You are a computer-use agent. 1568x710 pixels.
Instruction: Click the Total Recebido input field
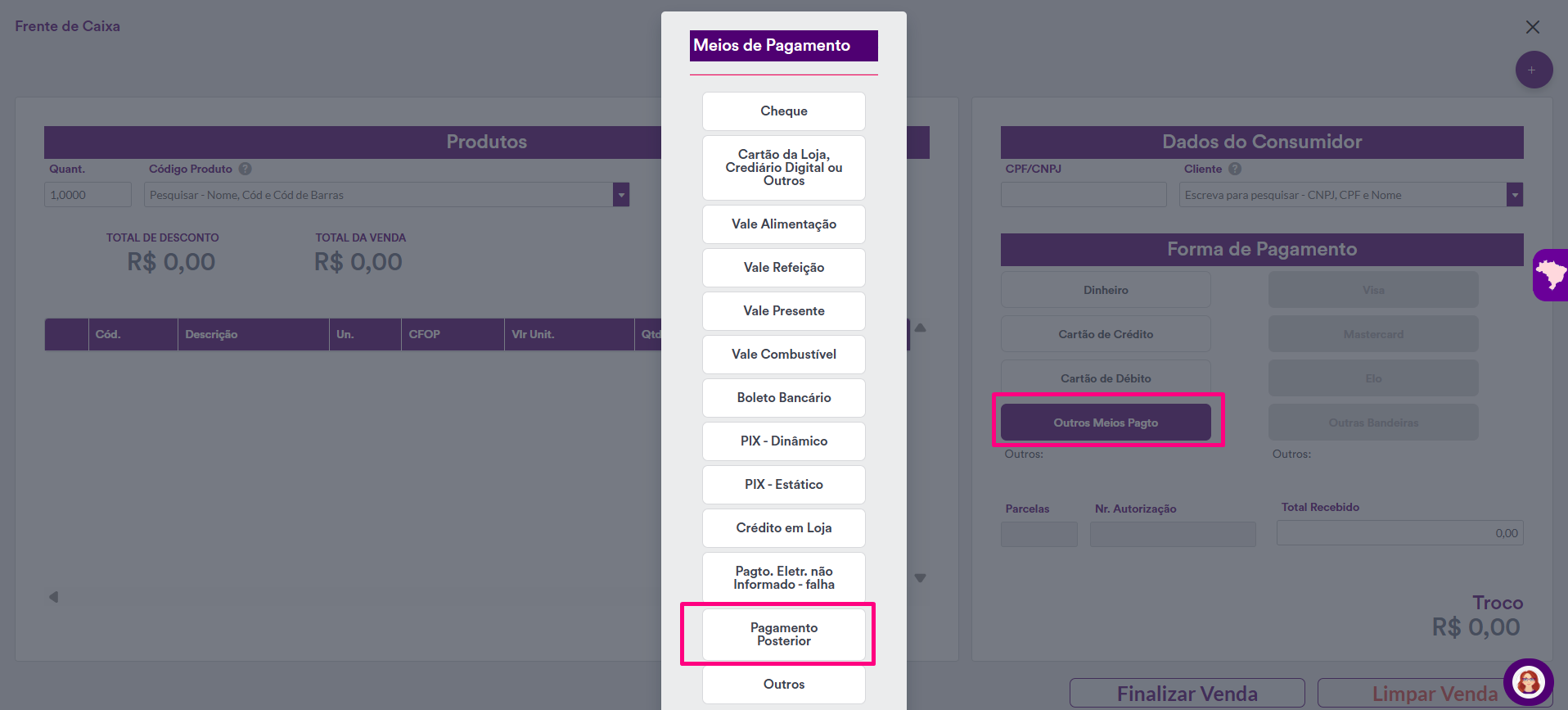[x=1399, y=533]
